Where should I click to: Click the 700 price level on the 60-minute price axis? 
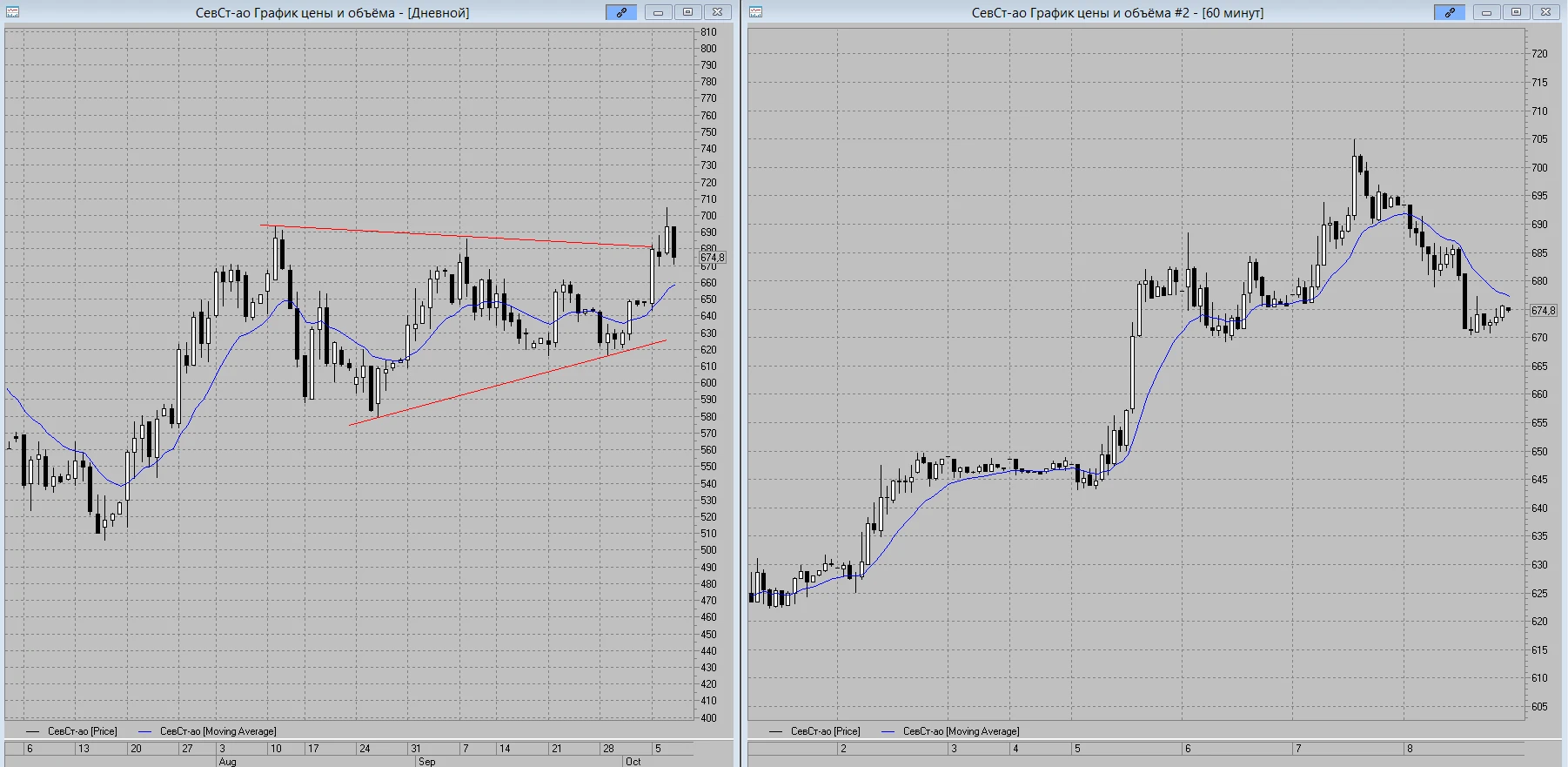tap(1539, 168)
